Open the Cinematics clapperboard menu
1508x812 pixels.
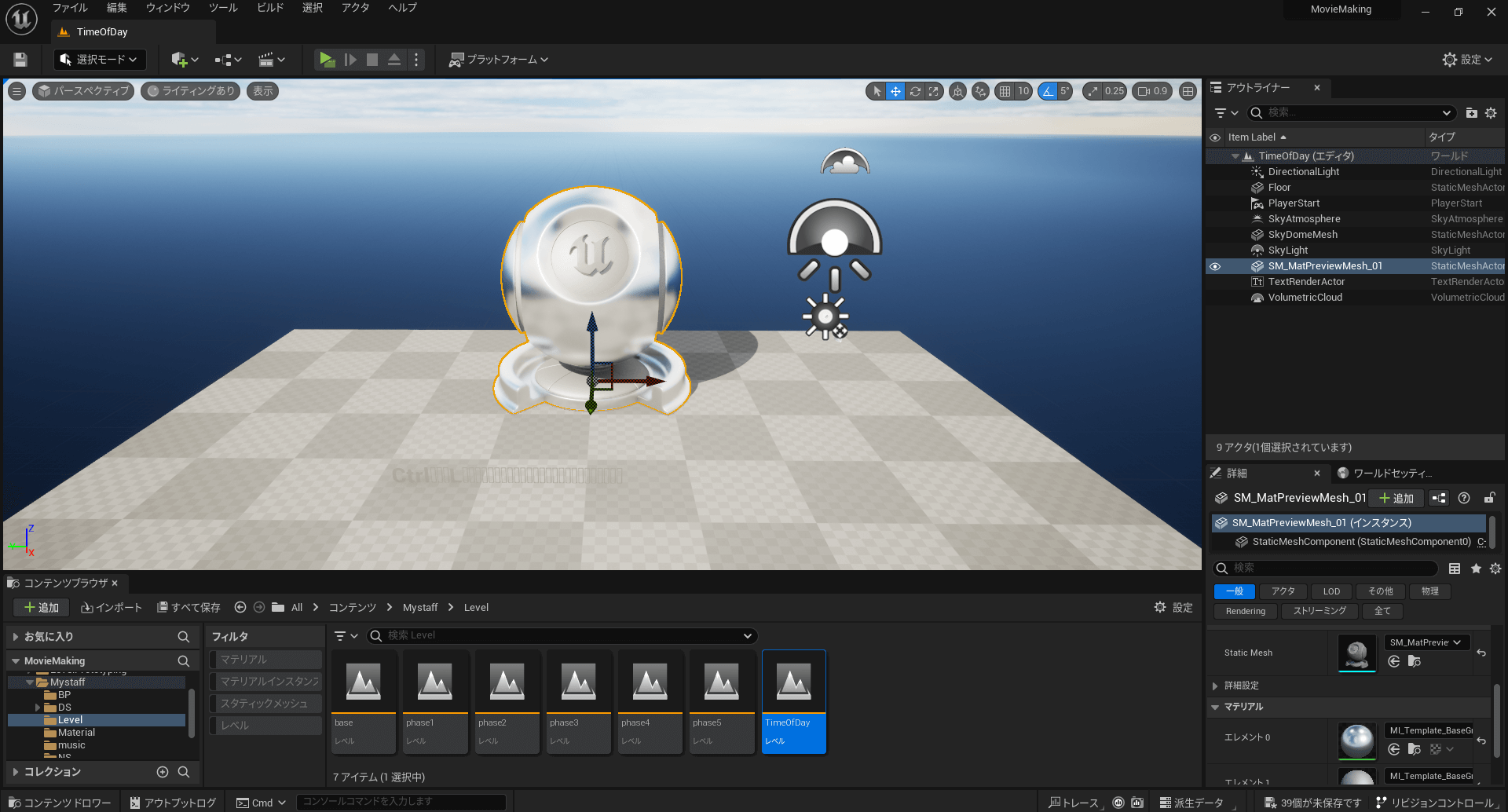point(272,60)
